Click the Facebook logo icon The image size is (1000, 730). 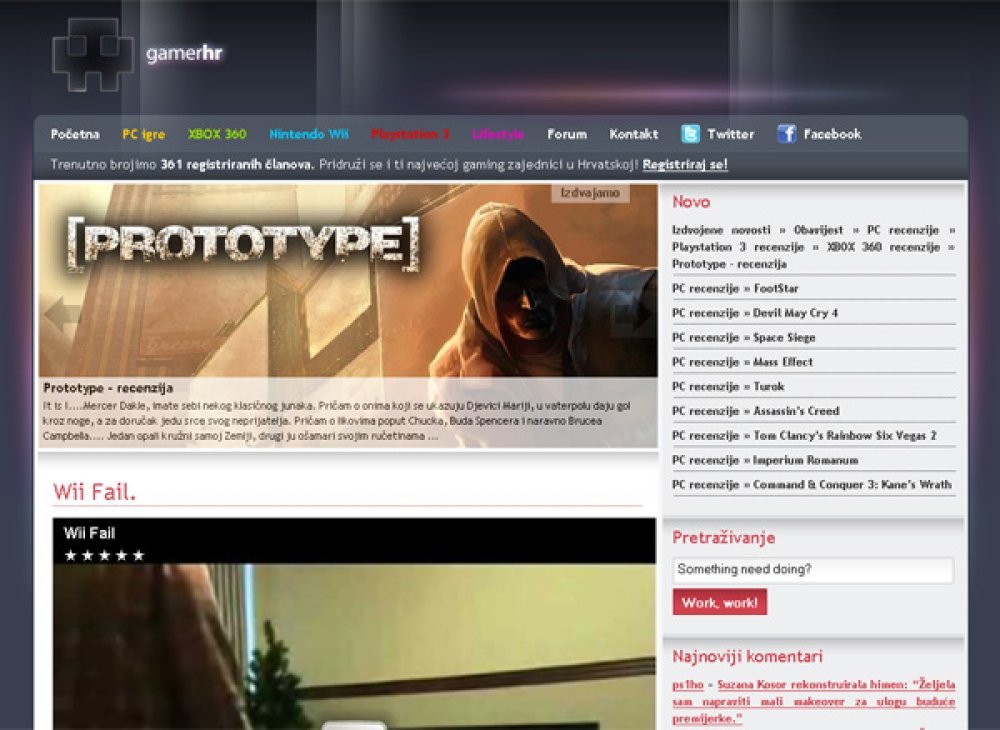click(x=786, y=134)
